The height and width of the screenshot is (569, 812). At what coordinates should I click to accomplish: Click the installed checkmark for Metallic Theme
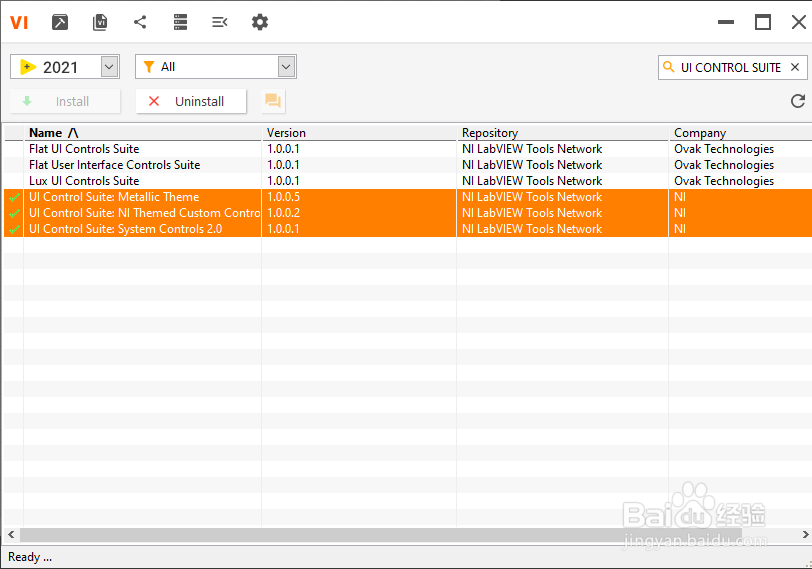pos(14,197)
